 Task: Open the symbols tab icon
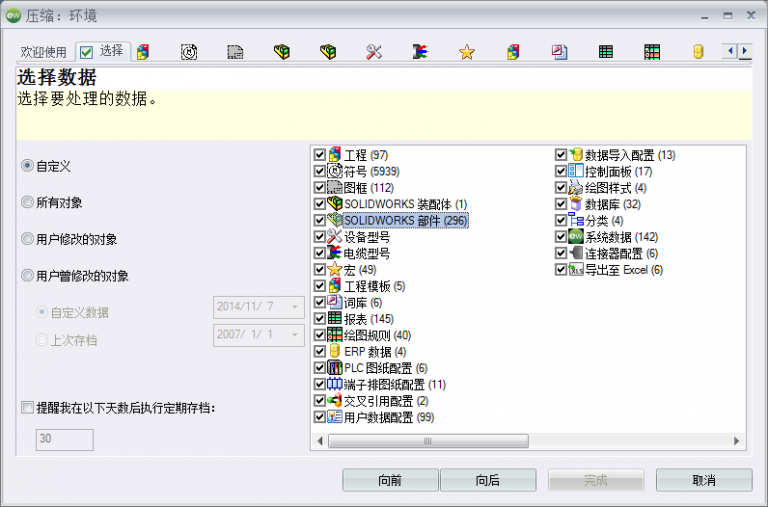coord(189,52)
